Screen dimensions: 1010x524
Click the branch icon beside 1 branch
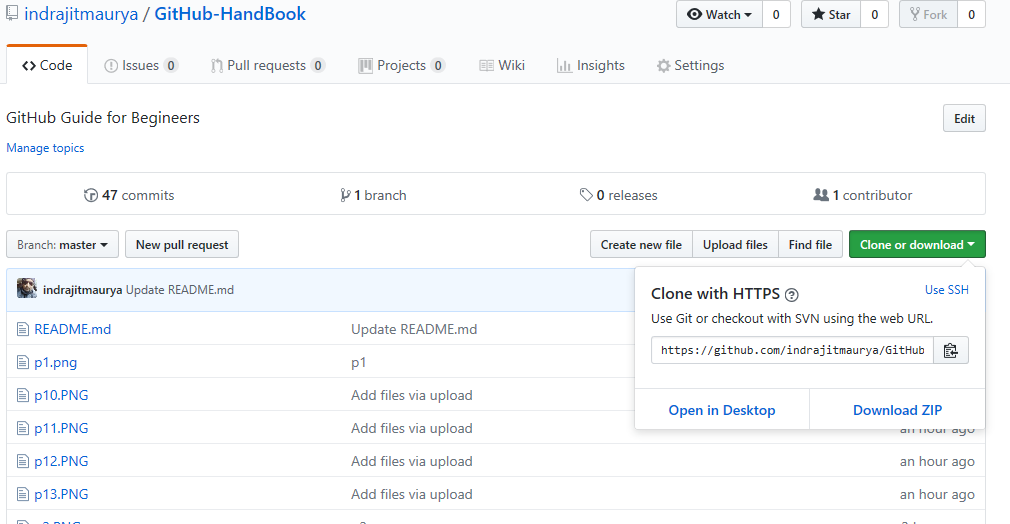pos(345,195)
